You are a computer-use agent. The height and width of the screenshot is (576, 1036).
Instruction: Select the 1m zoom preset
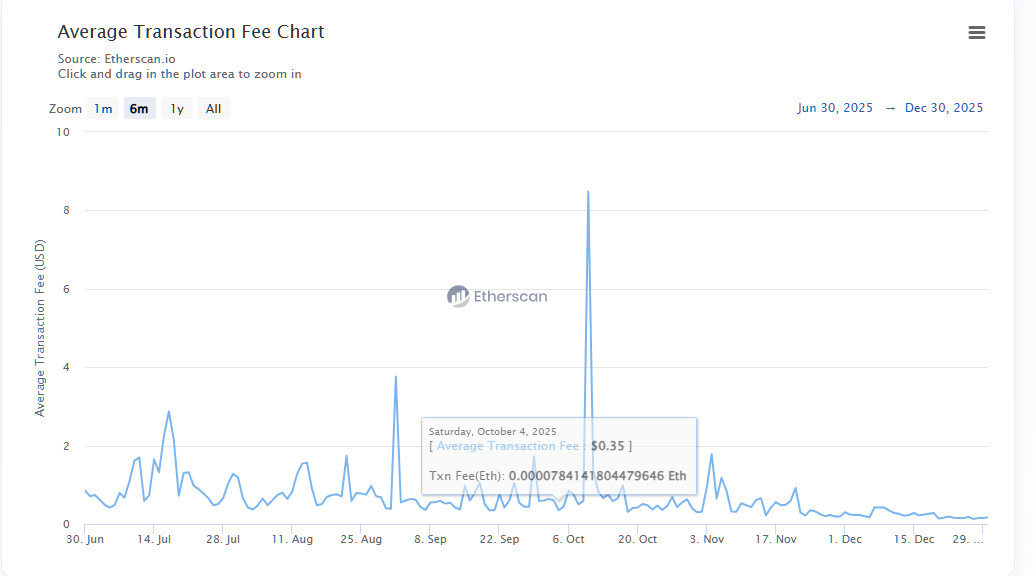click(102, 108)
